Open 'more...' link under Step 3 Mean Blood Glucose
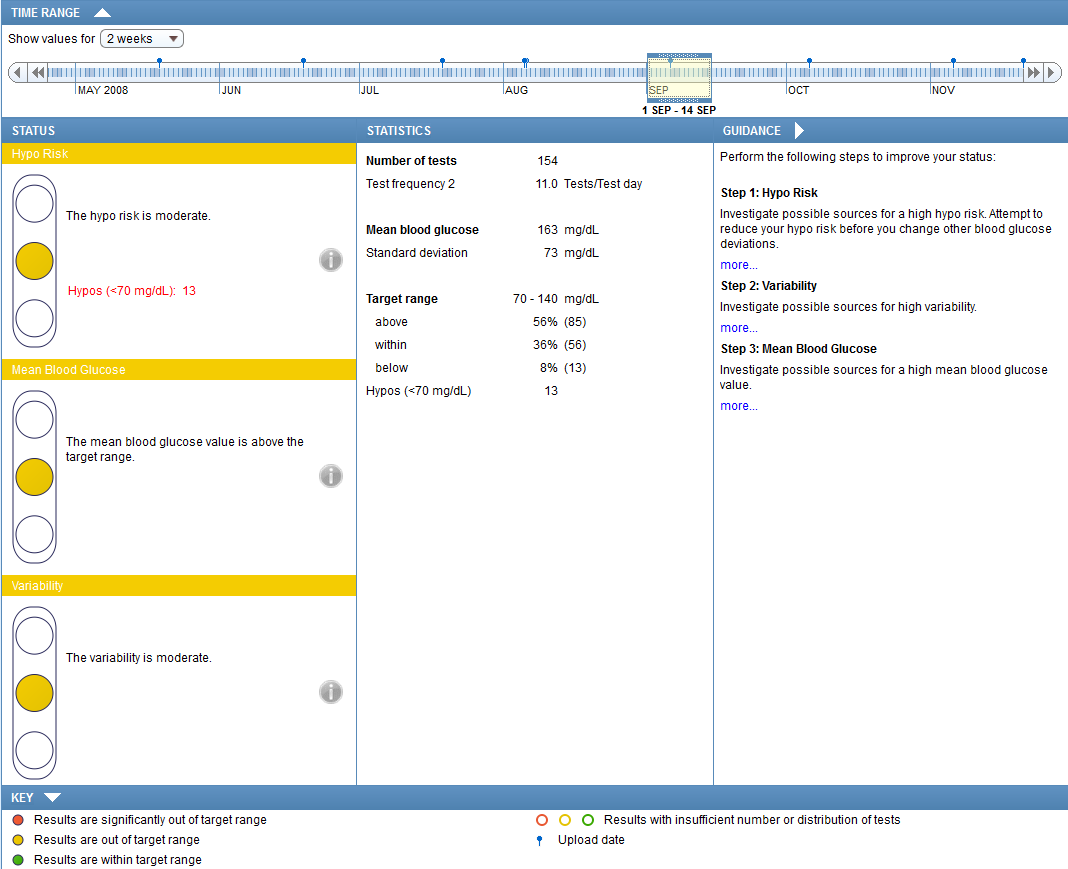 tap(739, 406)
